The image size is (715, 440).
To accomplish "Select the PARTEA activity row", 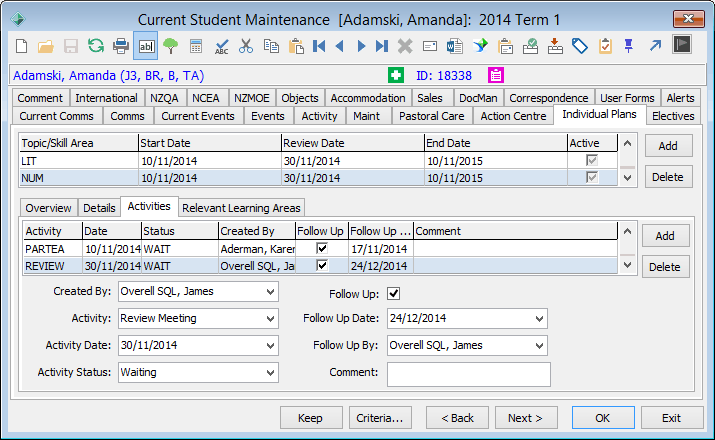I will [x=320, y=249].
